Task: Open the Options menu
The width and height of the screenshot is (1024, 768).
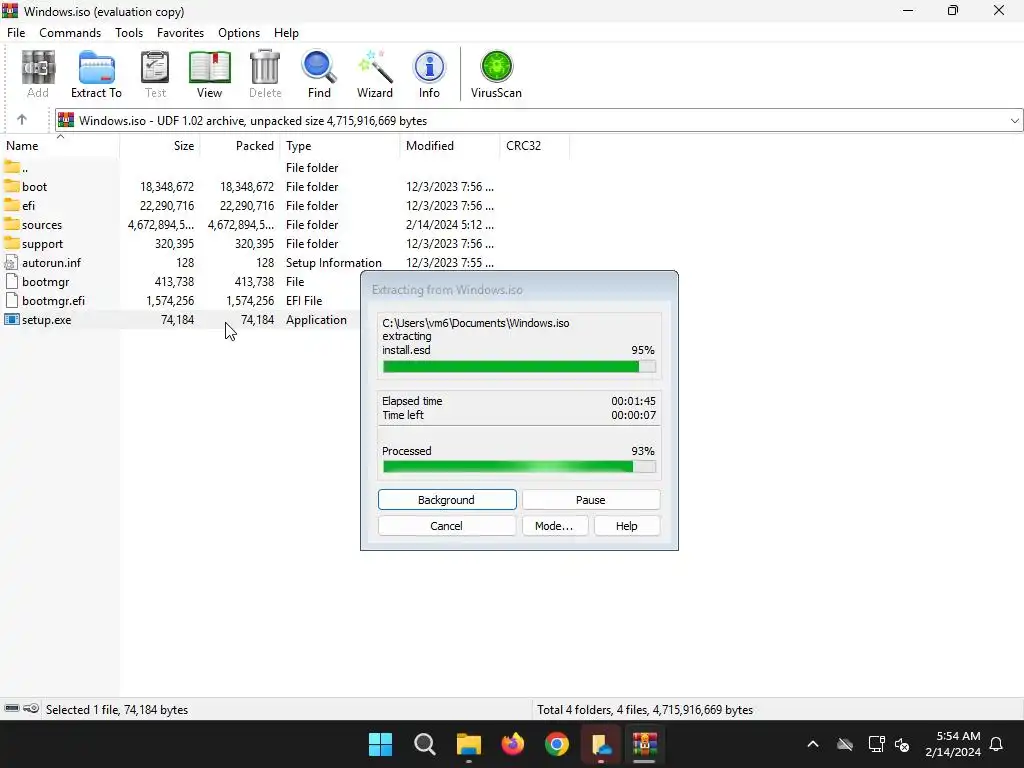Action: point(239,33)
